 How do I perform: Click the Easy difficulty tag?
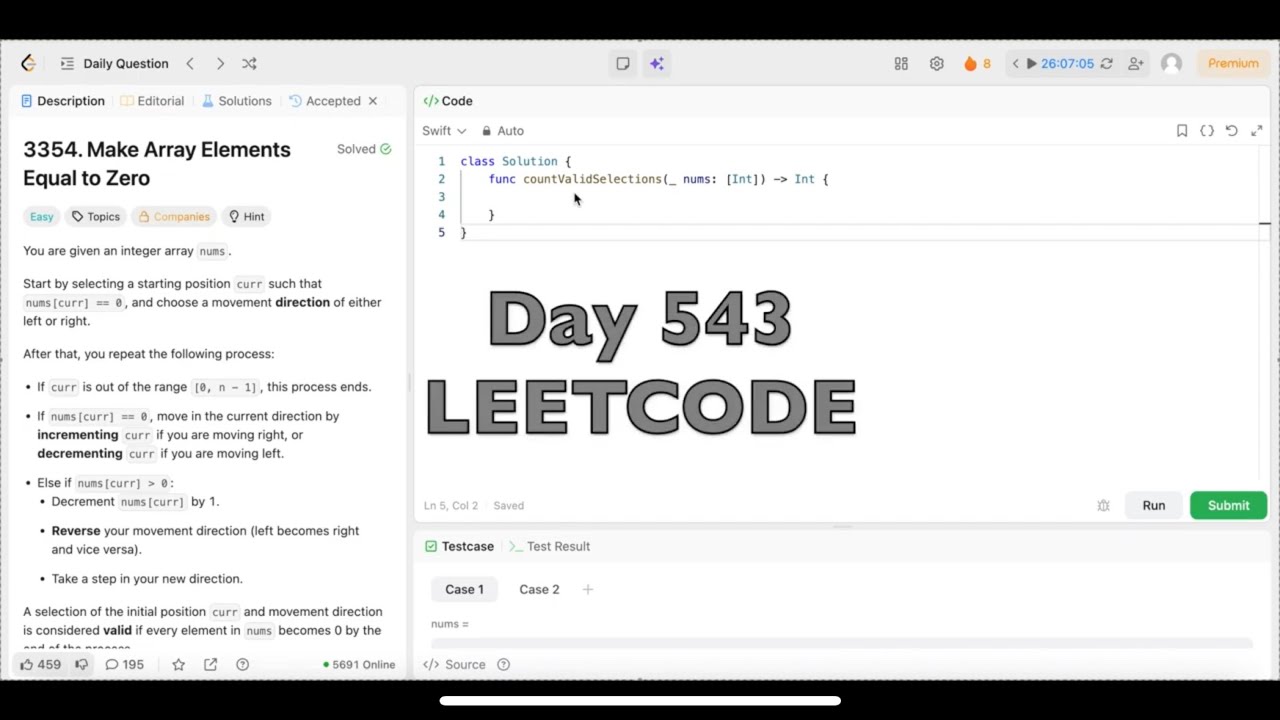click(x=41, y=216)
